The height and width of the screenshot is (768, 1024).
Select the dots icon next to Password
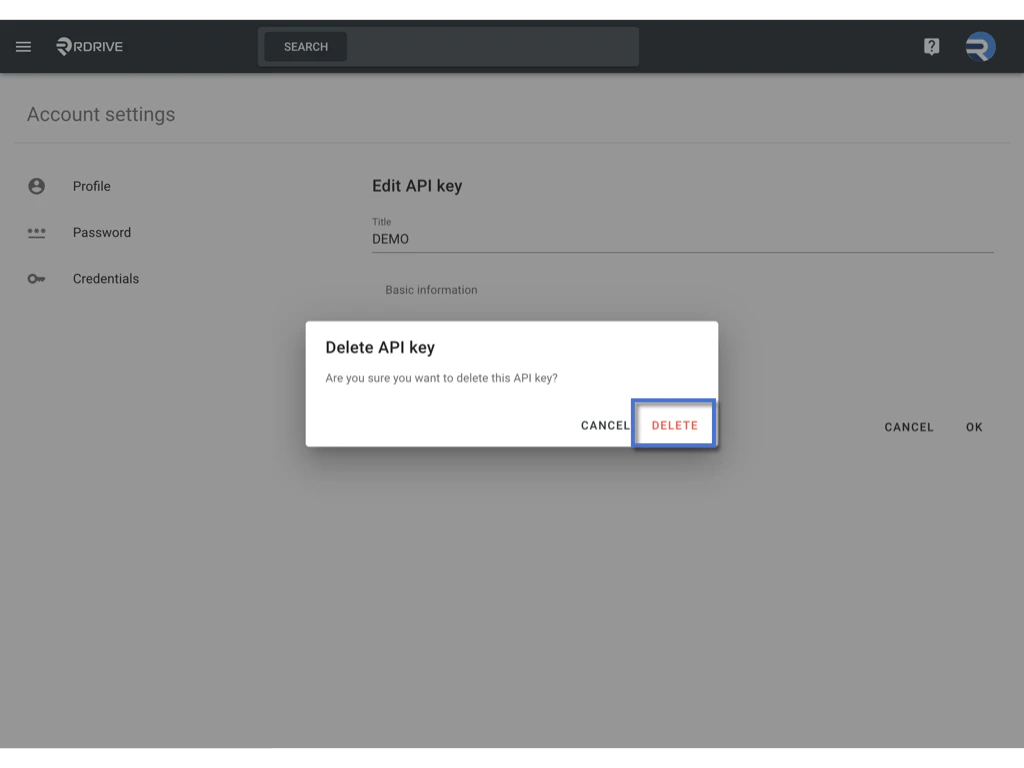click(x=37, y=232)
